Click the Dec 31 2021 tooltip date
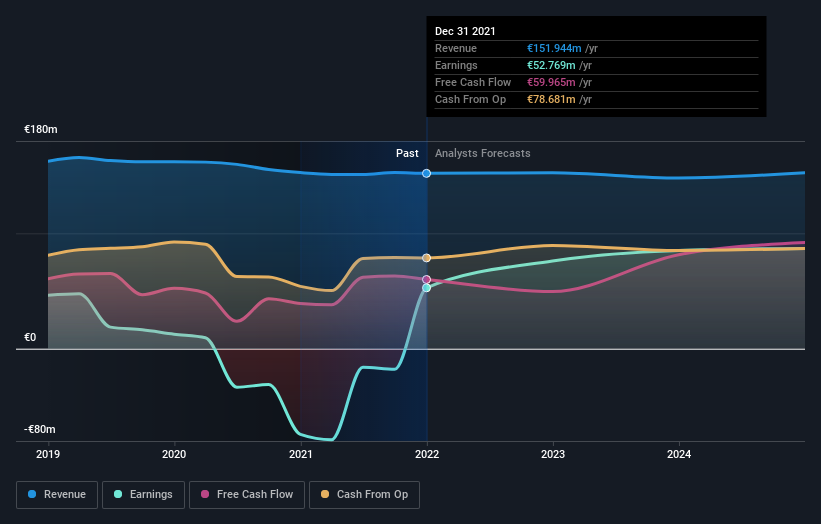This screenshot has width=821, height=524. 465,31
